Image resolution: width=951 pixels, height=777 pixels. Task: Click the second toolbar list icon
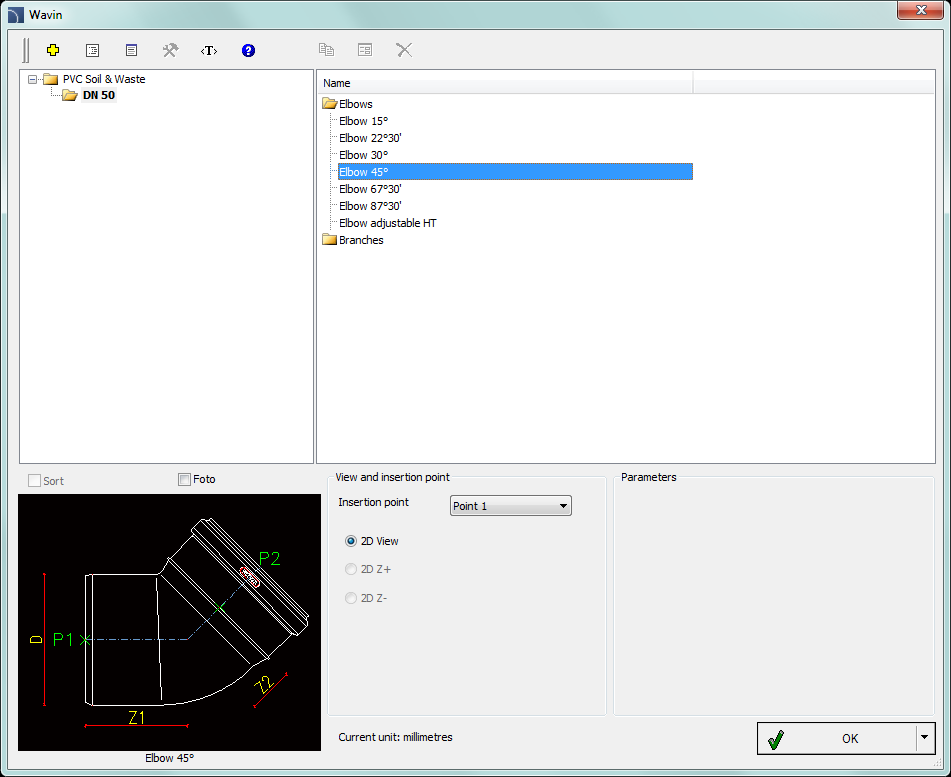click(x=92, y=50)
